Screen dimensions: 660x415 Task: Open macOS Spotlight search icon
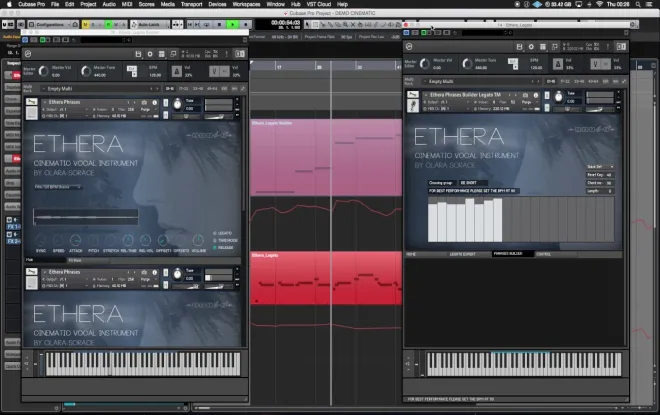pos(638,4)
